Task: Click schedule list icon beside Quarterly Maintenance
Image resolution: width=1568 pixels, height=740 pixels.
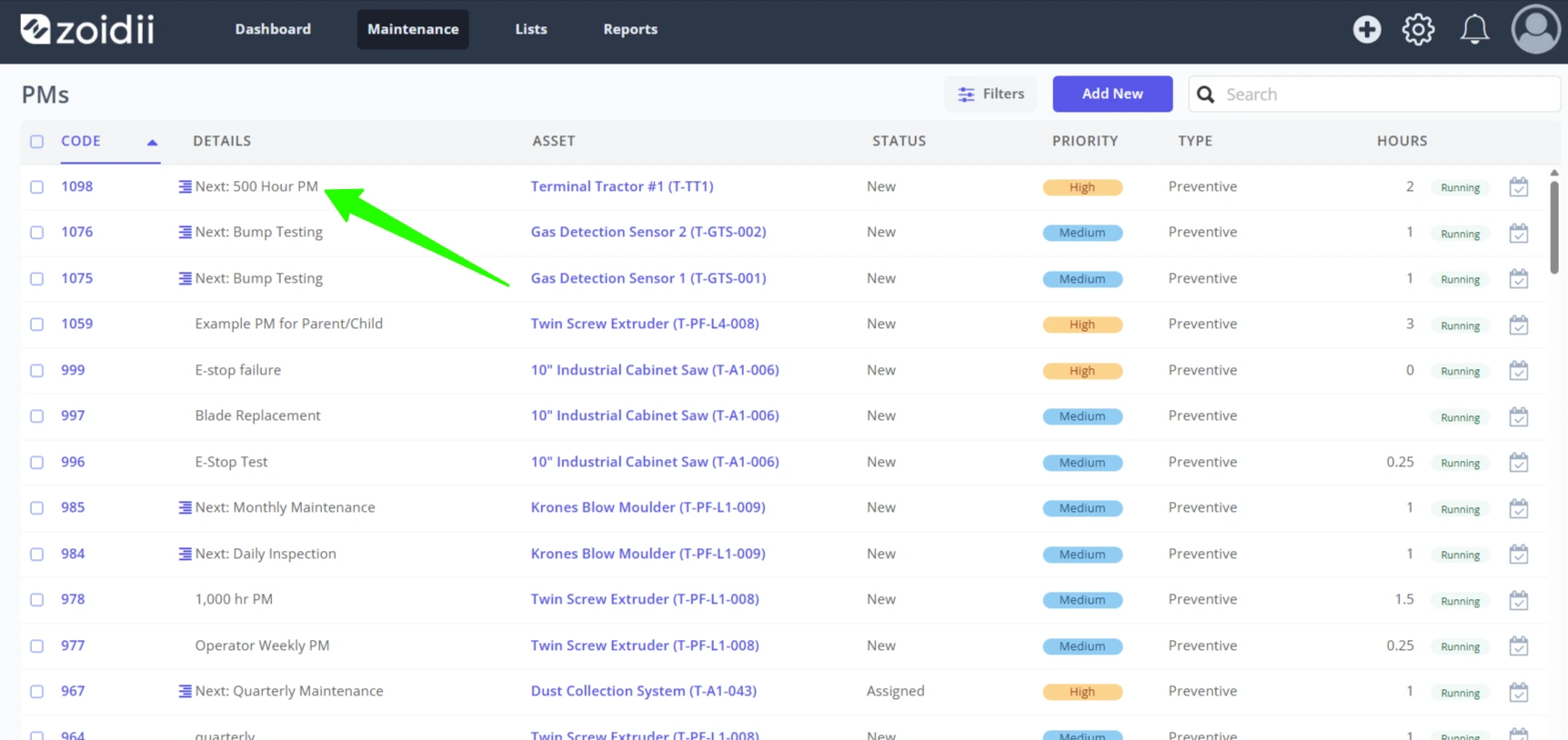Action: pyautogui.click(x=185, y=691)
